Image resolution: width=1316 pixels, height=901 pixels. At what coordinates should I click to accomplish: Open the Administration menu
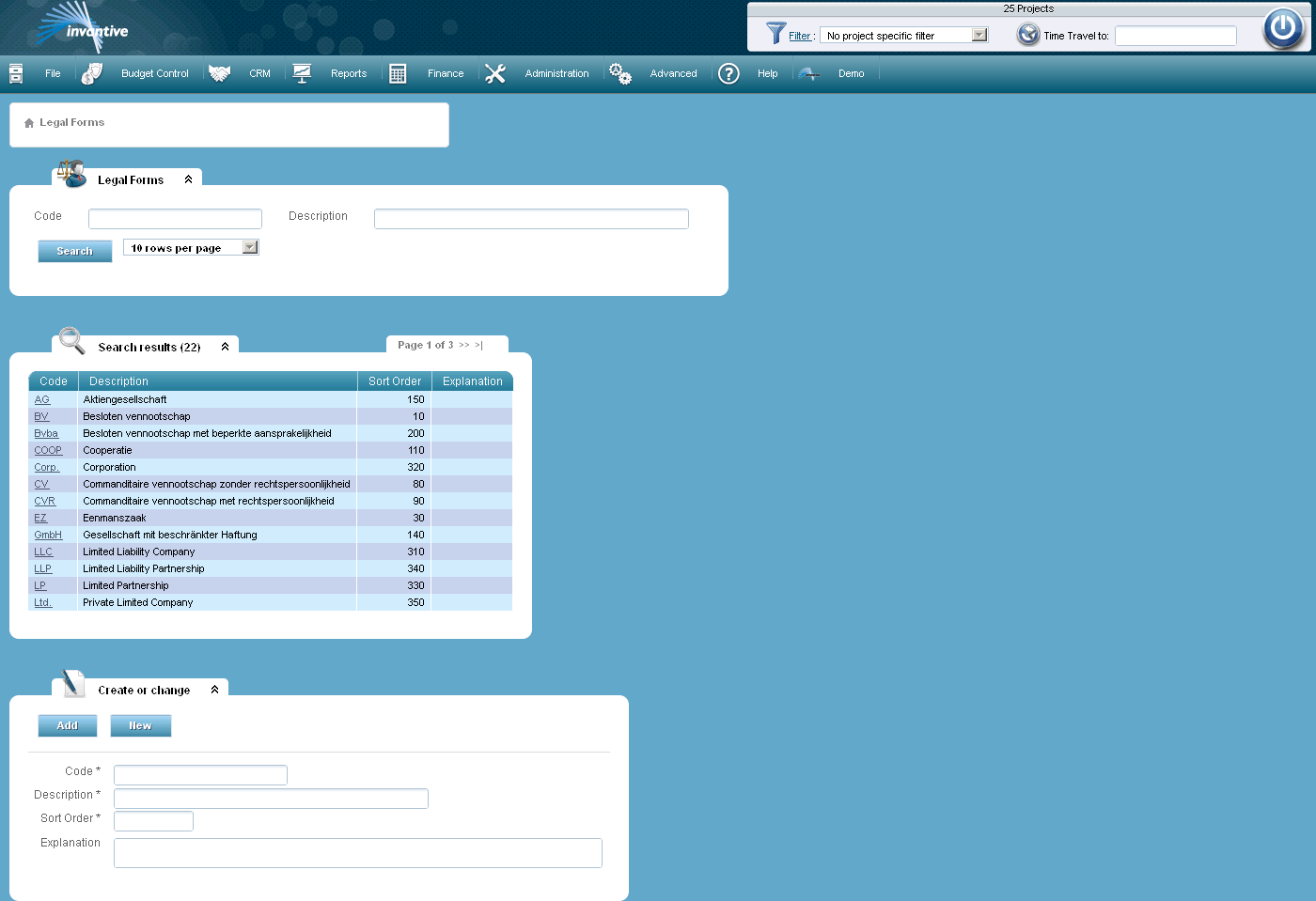(x=557, y=73)
